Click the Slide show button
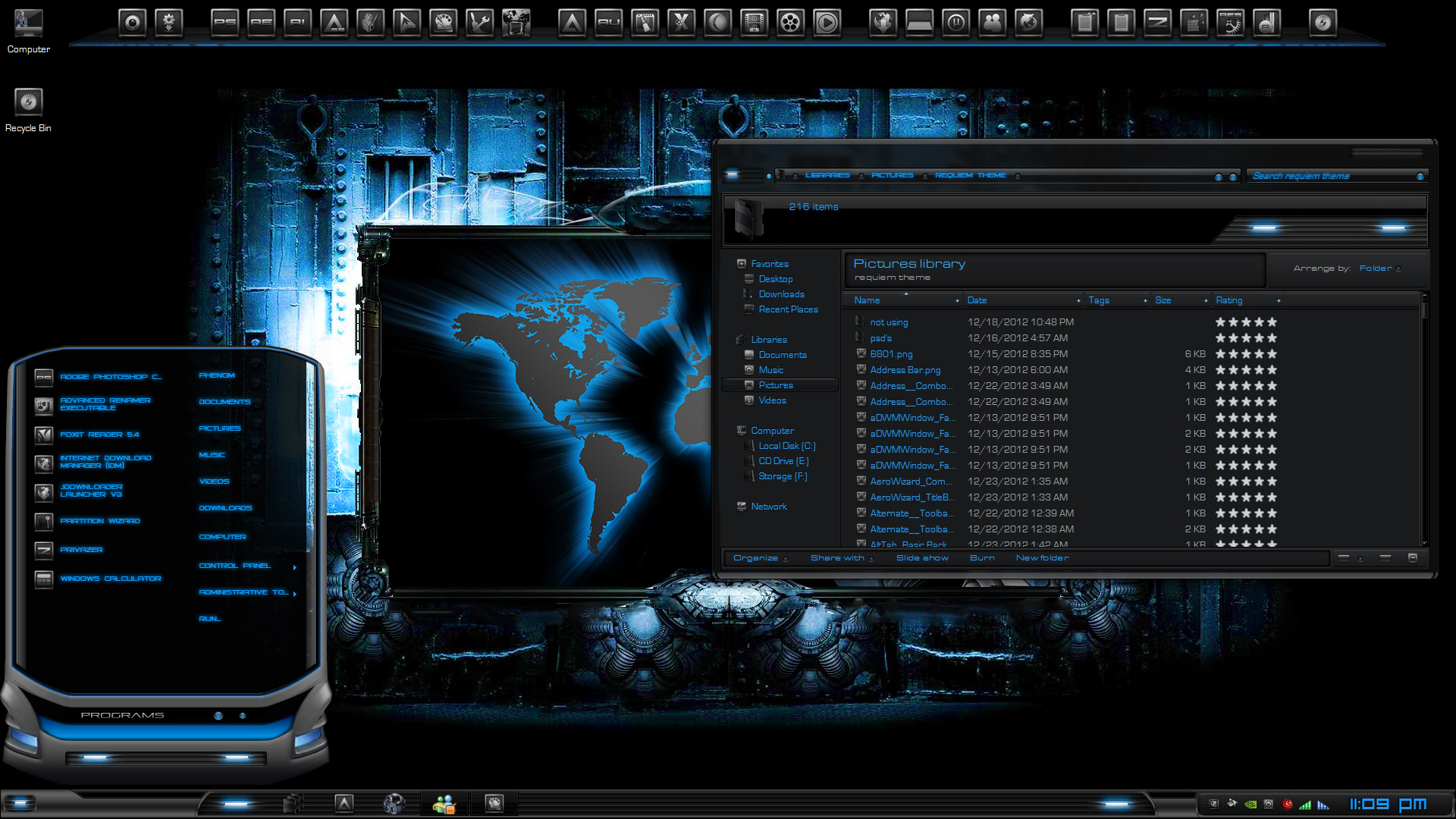The image size is (1456, 819). tap(921, 558)
